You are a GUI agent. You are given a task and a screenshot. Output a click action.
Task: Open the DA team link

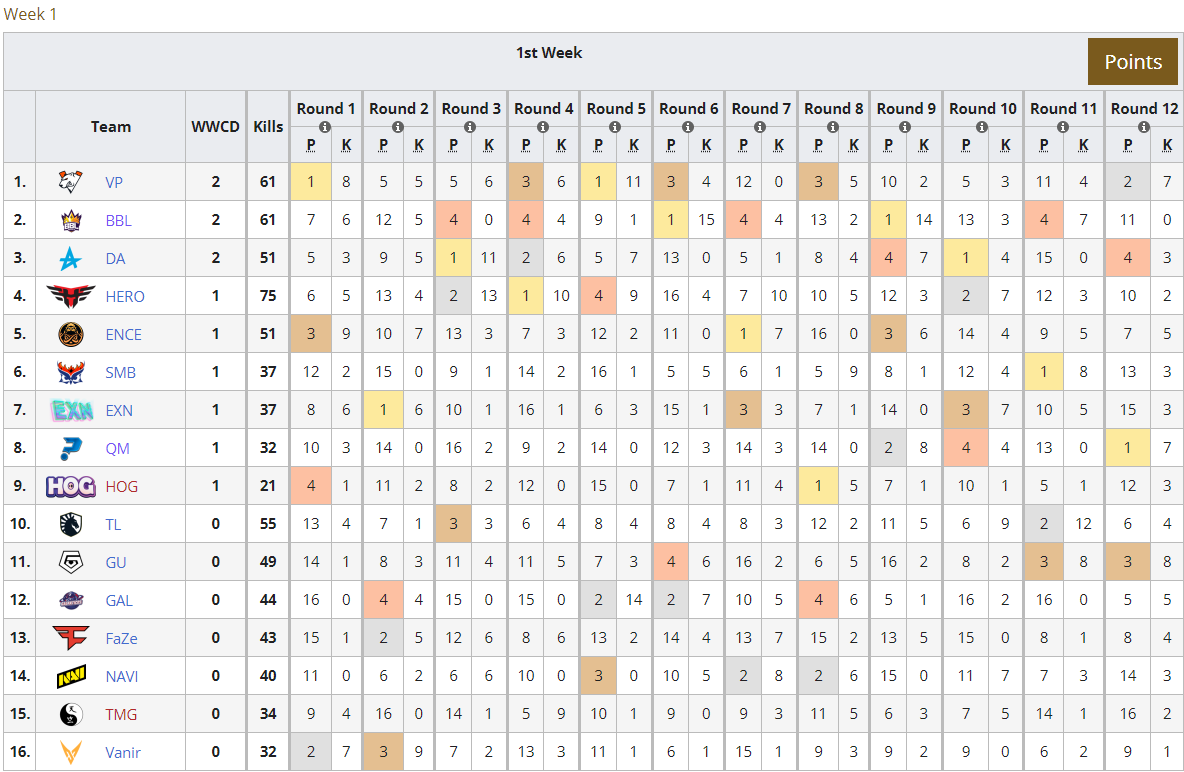[115, 258]
